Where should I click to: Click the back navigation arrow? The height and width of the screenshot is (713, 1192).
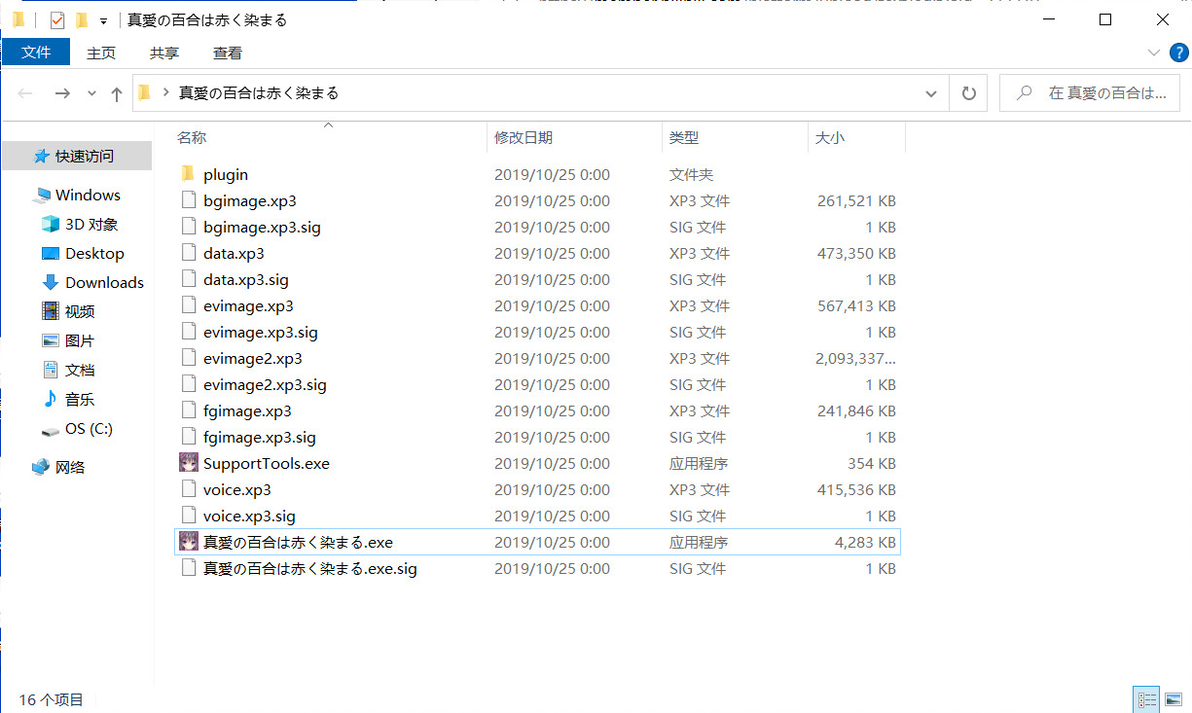(x=25, y=93)
